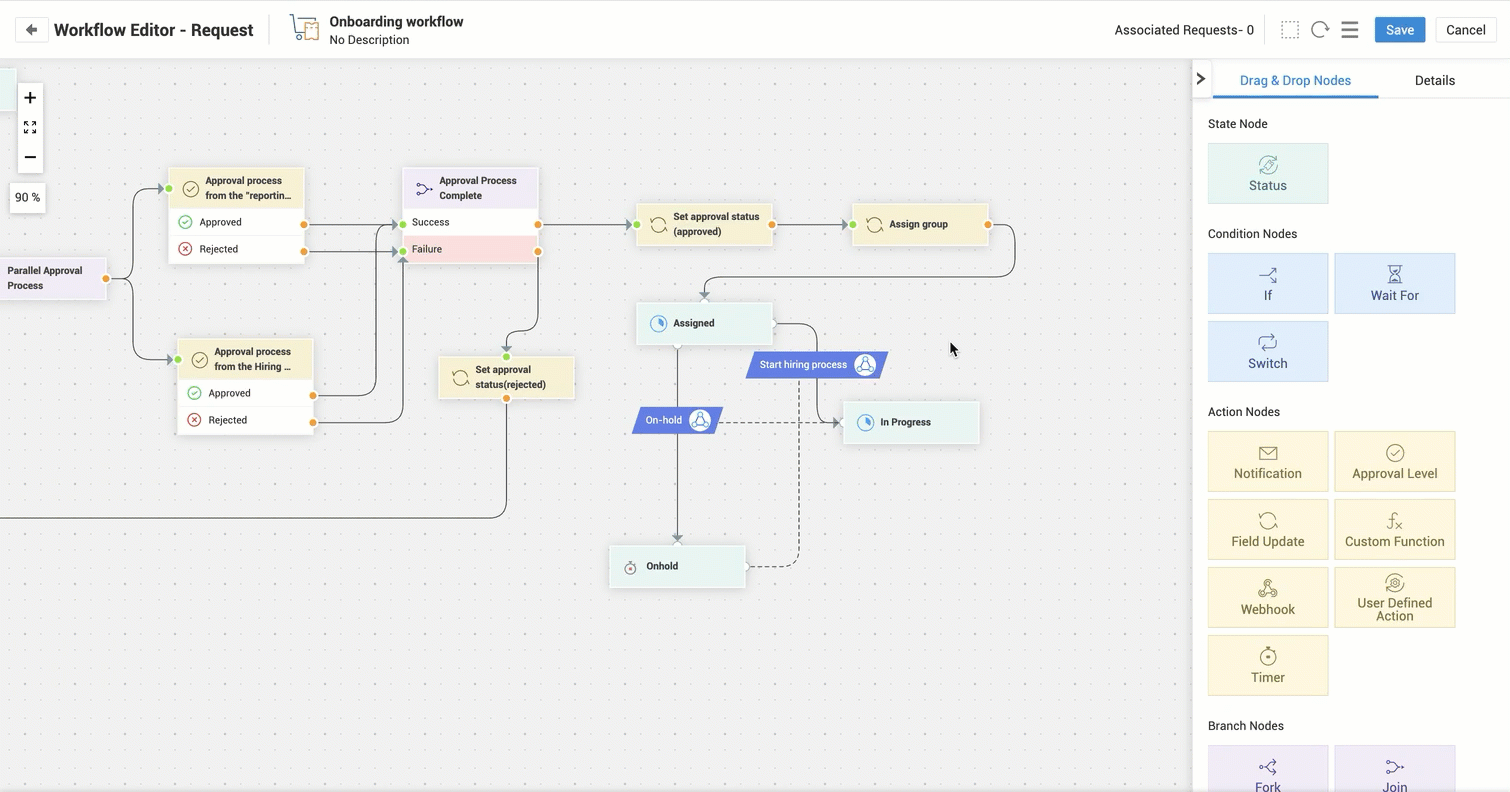Select the In Progress status node
1510x792 pixels.
pyautogui.click(x=911, y=422)
